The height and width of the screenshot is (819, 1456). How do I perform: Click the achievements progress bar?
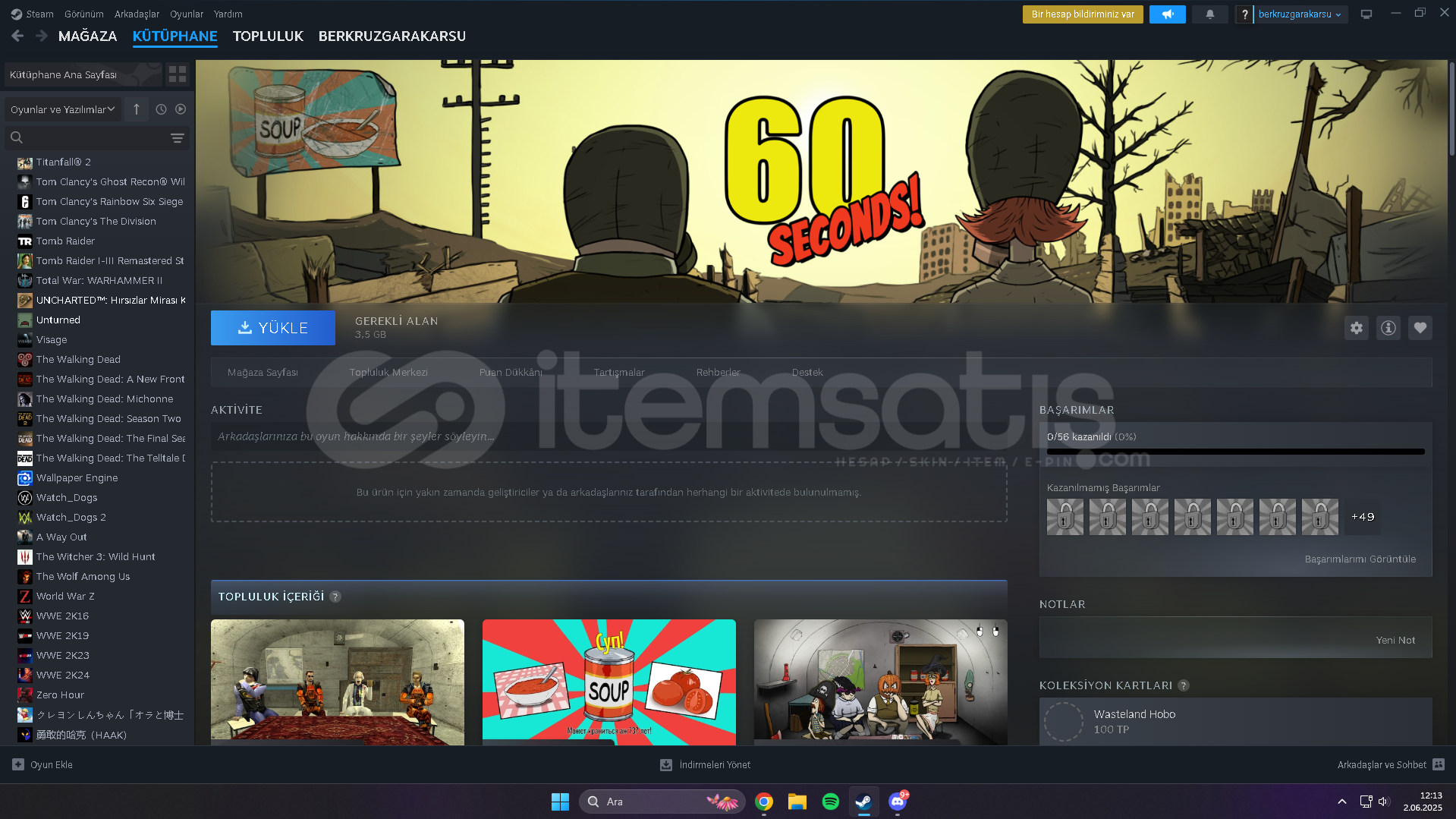(x=1236, y=452)
